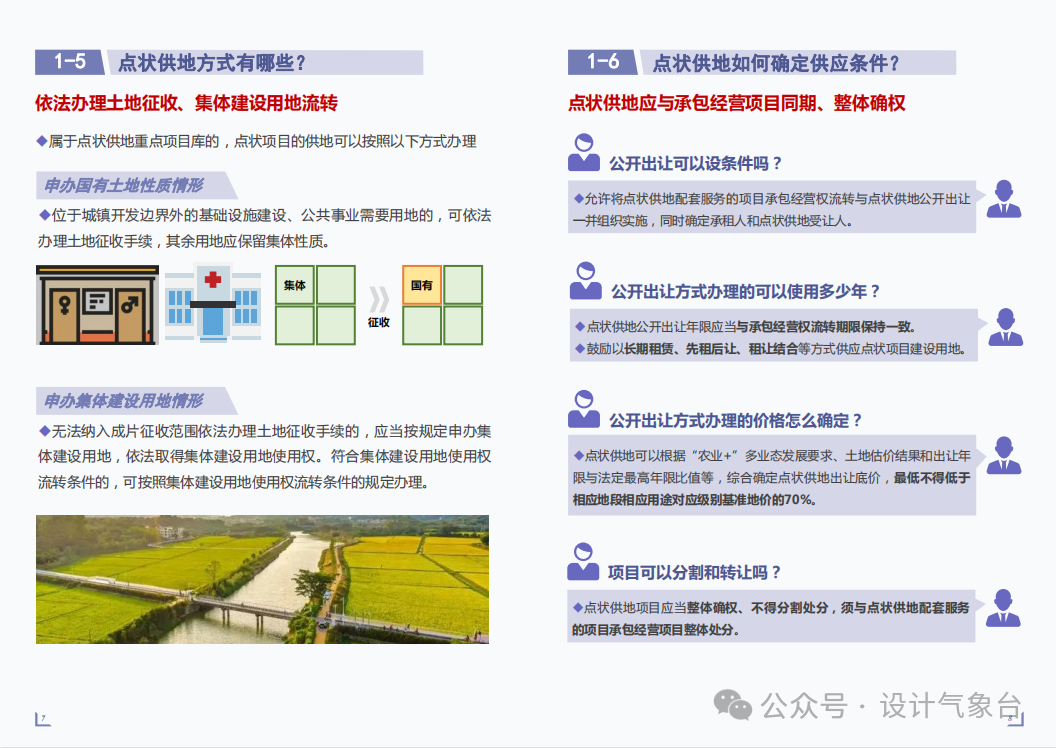Image resolution: width=1056 pixels, height=748 pixels.
Task: Click red subtitle 点状供地应与承包经营项目同期、整体确权
Action: coord(737,103)
